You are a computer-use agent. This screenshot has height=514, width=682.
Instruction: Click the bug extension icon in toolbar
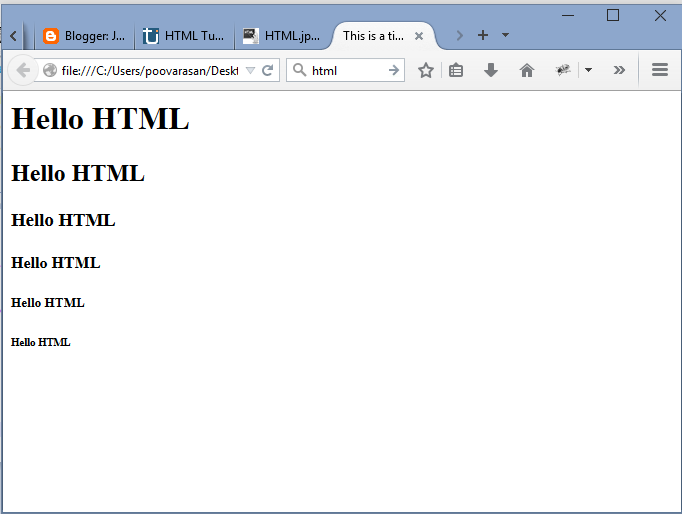563,70
